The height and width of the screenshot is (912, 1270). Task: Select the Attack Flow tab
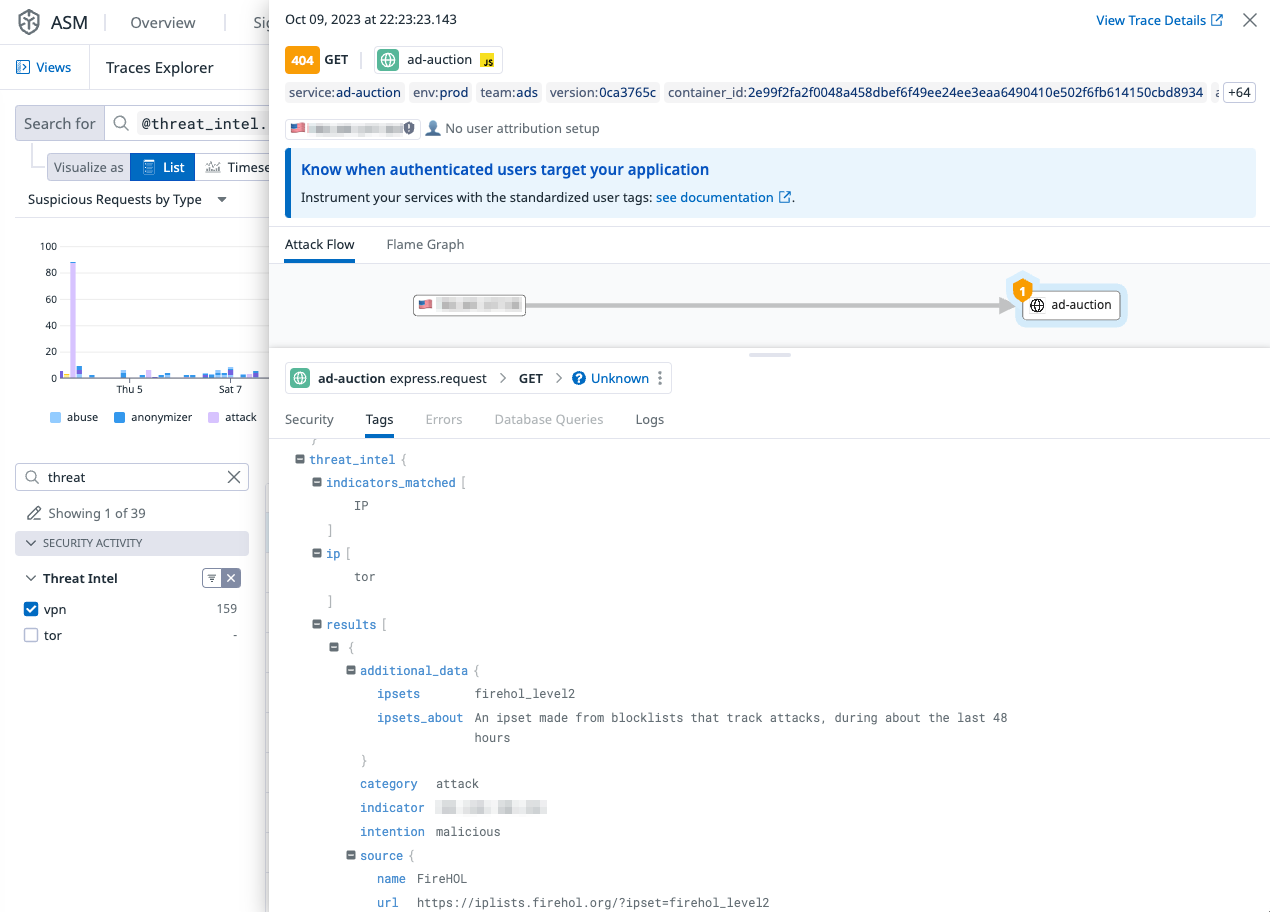tap(319, 244)
